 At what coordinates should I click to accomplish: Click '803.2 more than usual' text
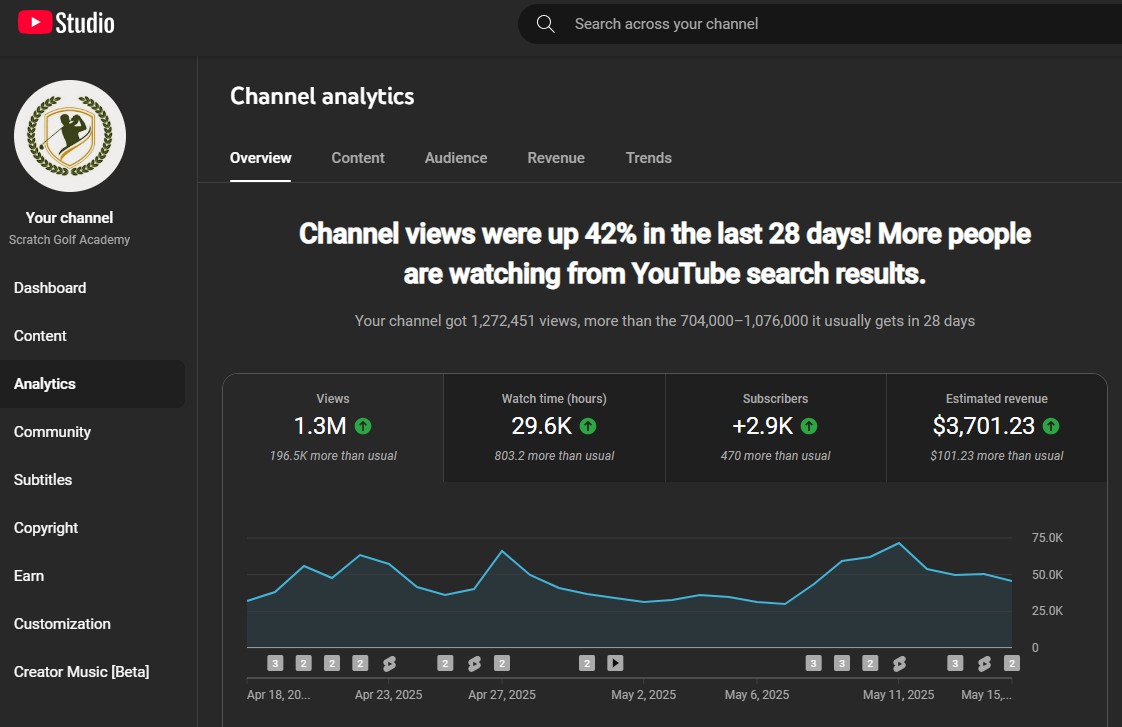pos(555,456)
